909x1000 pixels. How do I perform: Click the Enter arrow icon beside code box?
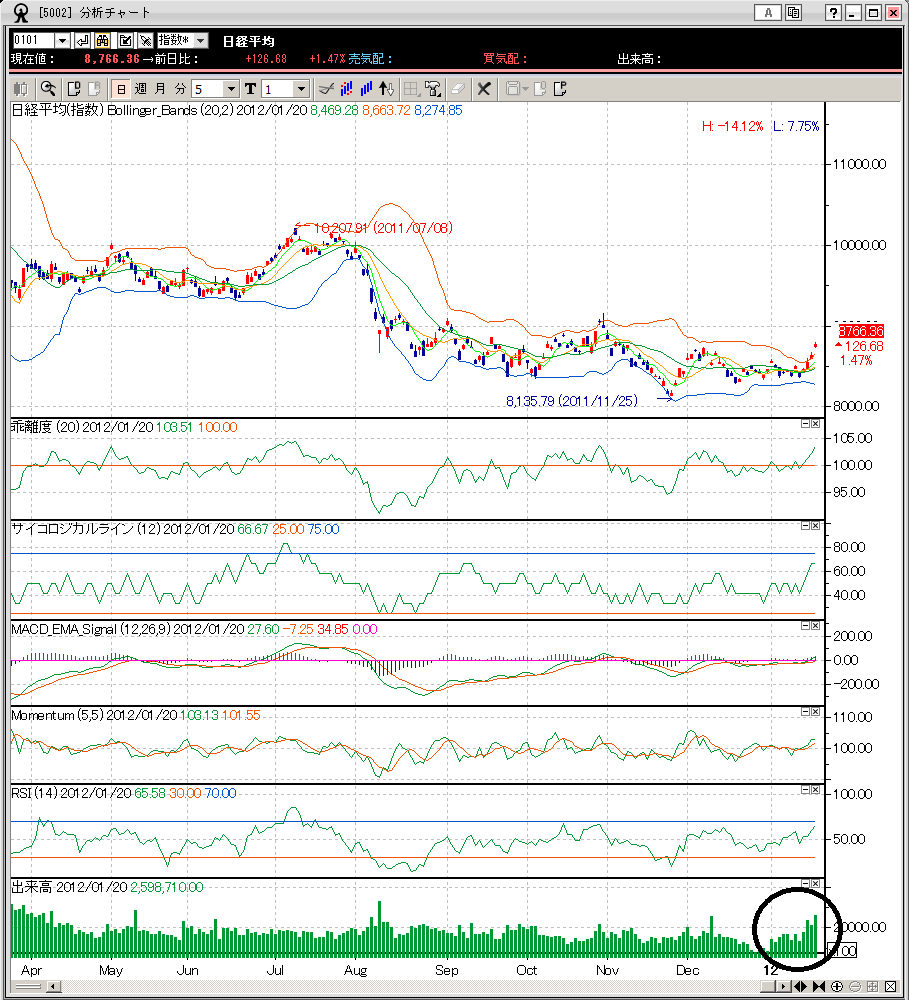click(82, 40)
